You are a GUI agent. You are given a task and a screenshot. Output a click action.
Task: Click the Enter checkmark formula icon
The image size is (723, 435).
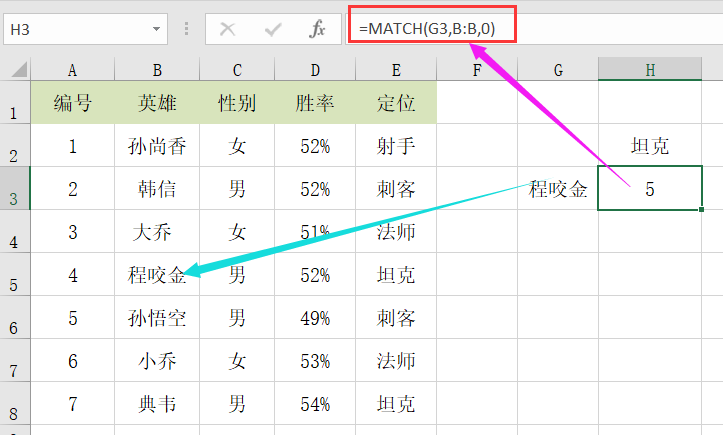coord(273,30)
